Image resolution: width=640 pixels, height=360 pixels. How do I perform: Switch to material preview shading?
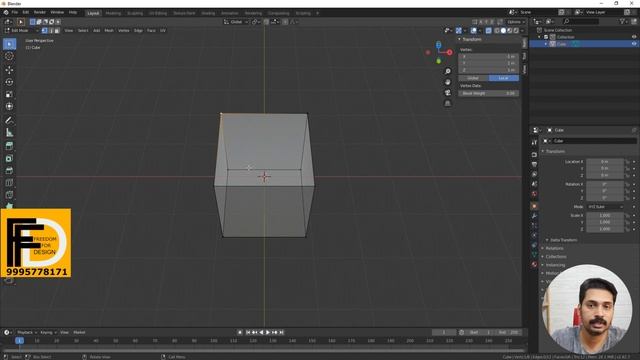pyautogui.click(x=510, y=31)
